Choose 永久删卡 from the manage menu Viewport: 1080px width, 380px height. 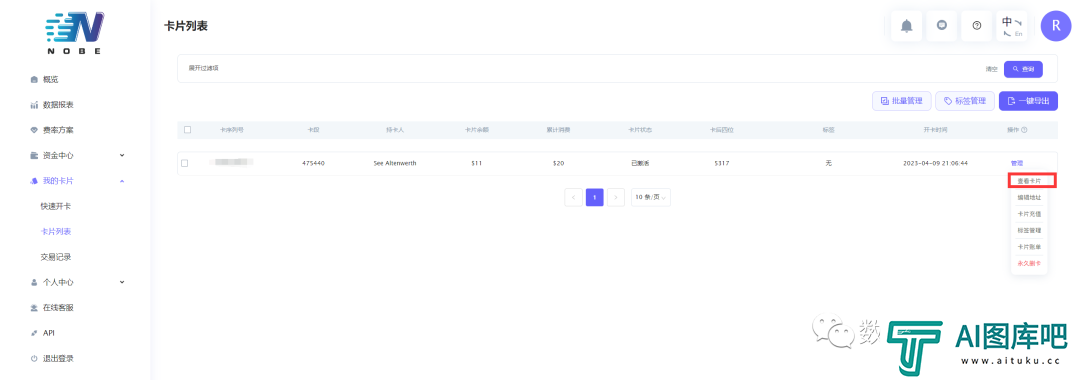[1029, 264]
